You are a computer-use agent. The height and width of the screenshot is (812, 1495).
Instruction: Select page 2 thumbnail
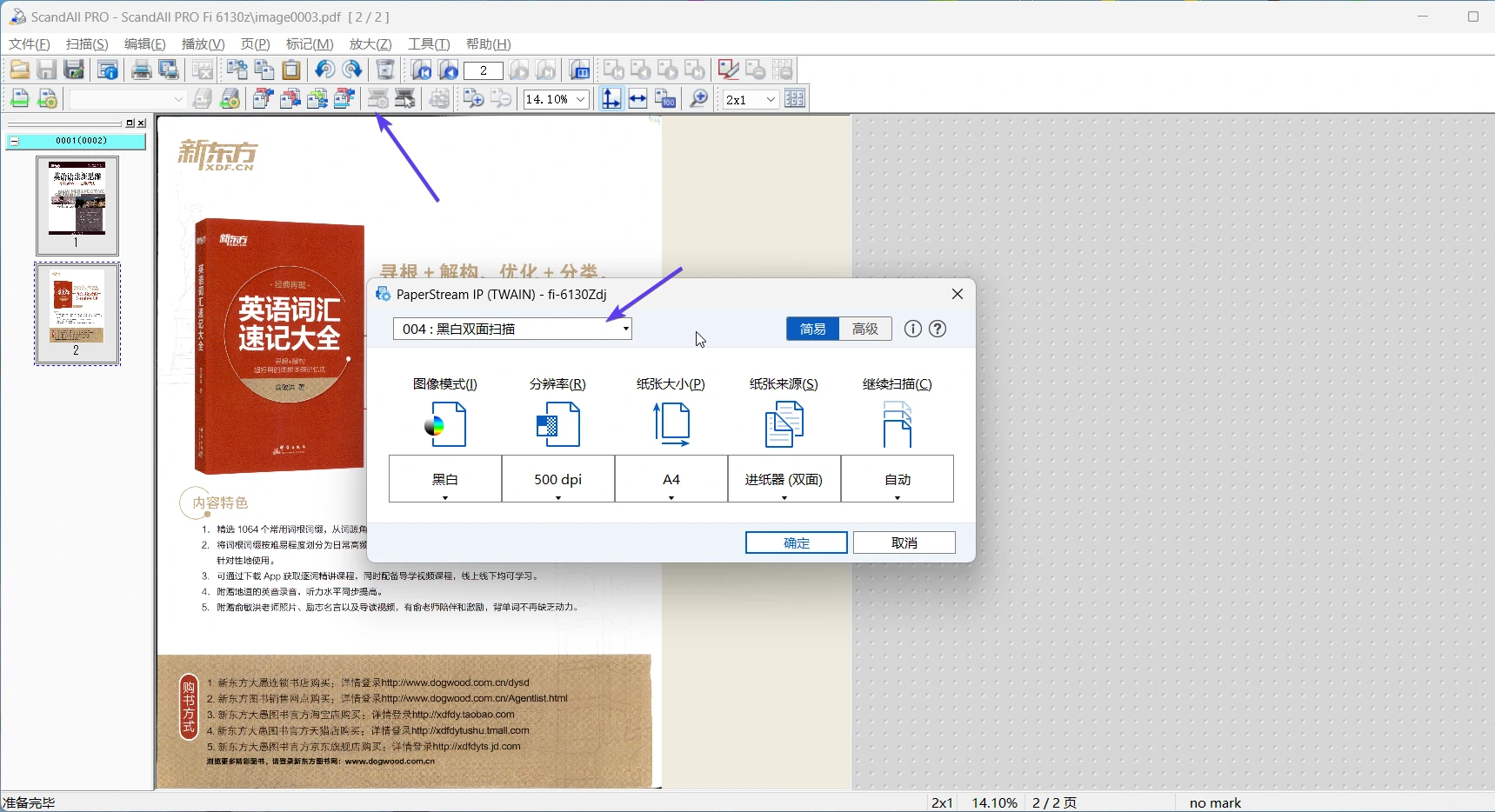77,314
